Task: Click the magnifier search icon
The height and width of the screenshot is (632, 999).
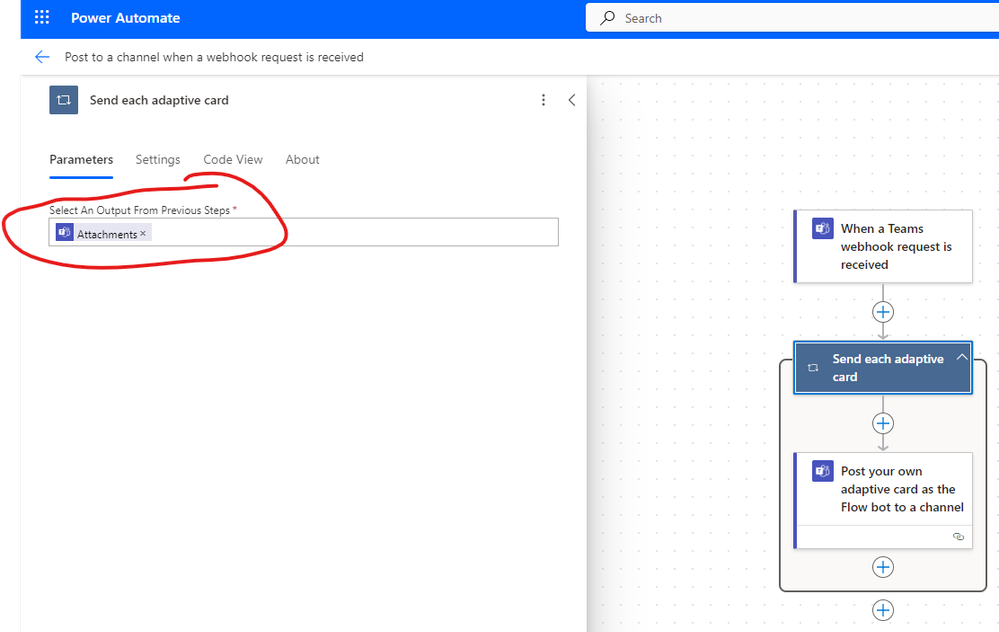Action: pos(608,18)
